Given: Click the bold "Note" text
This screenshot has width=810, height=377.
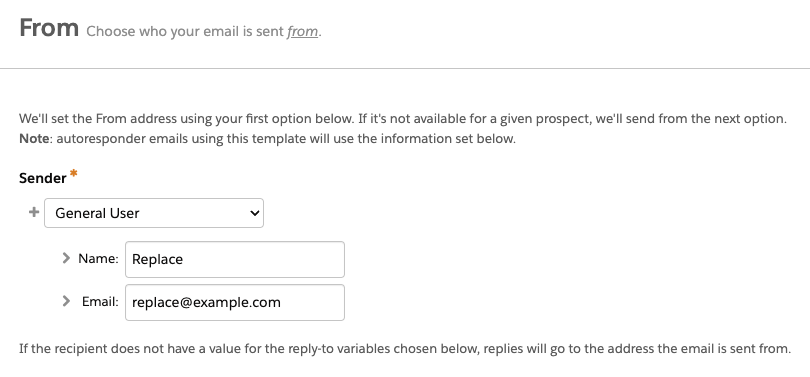Looking at the screenshot, I should (34, 139).
